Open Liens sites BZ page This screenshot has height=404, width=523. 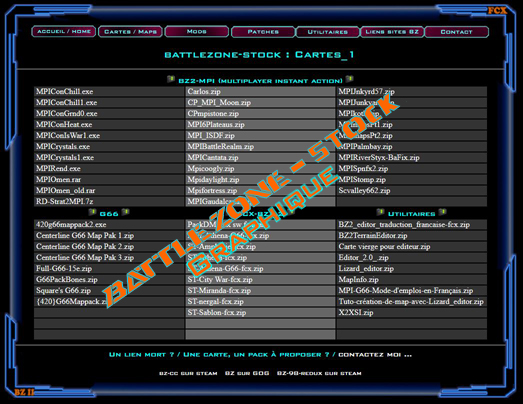(392, 32)
